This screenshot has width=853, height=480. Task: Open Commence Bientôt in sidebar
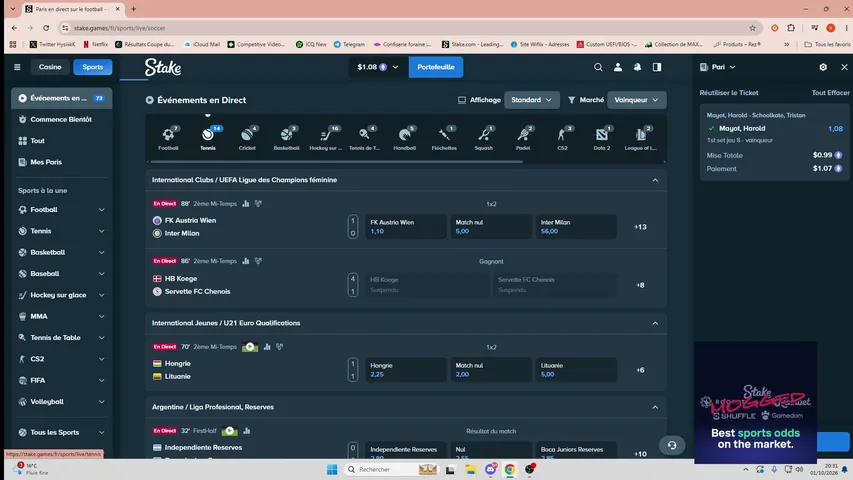coord(61,119)
